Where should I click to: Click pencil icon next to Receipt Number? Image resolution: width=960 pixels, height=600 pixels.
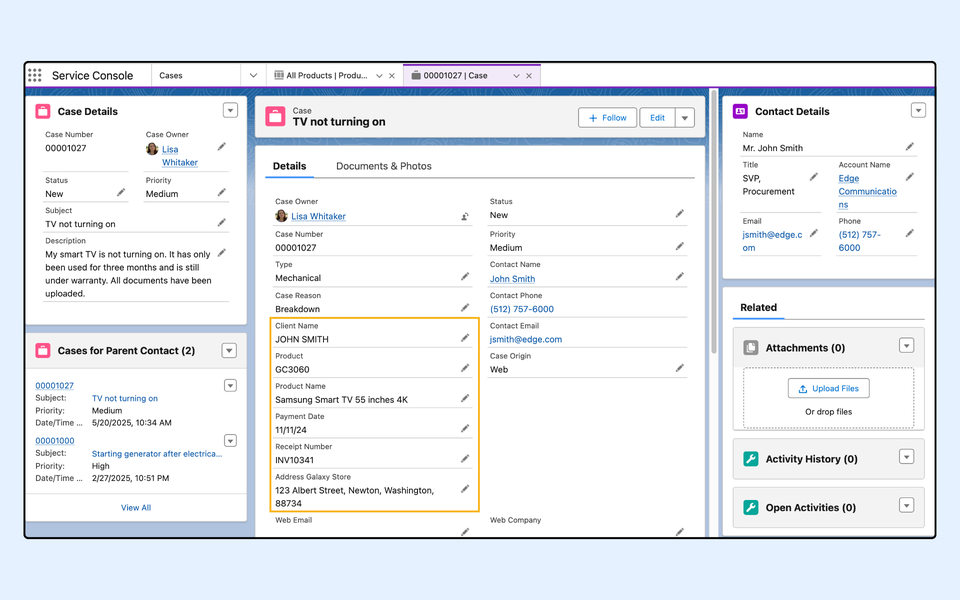coord(465,458)
